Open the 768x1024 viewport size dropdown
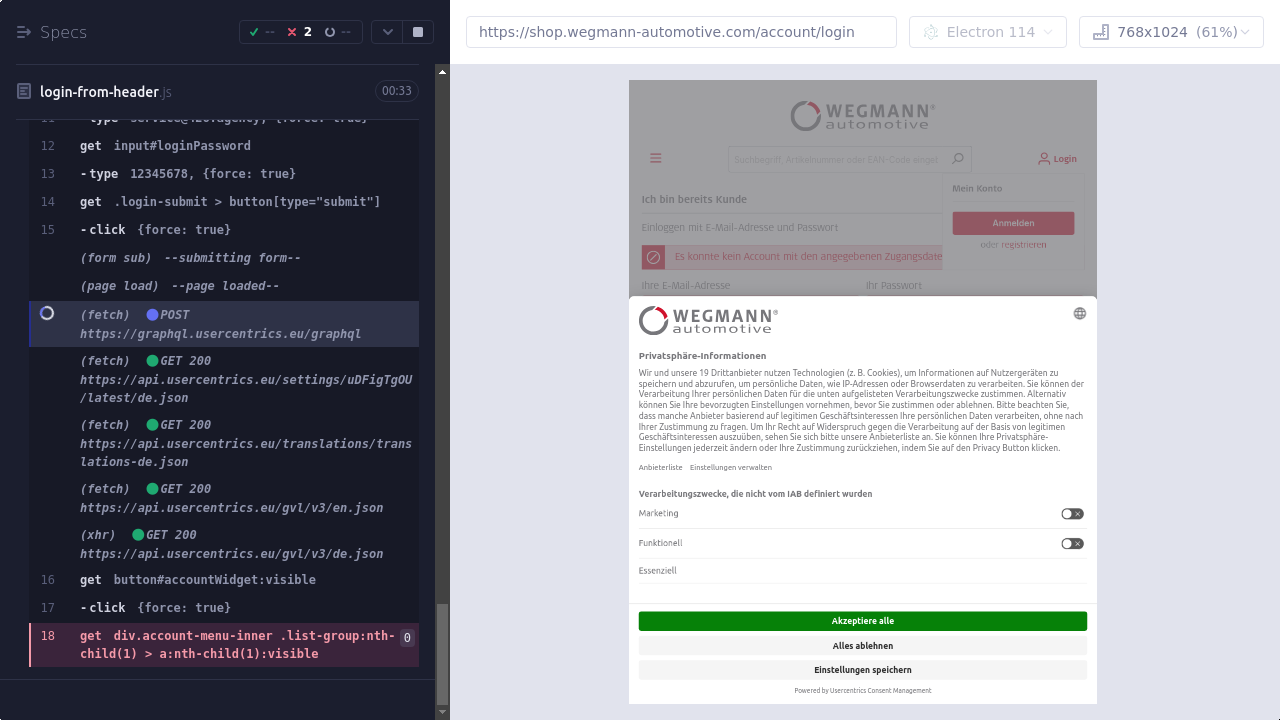The height and width of the screenshot is (720, 1280). (x=1171, y=32)
